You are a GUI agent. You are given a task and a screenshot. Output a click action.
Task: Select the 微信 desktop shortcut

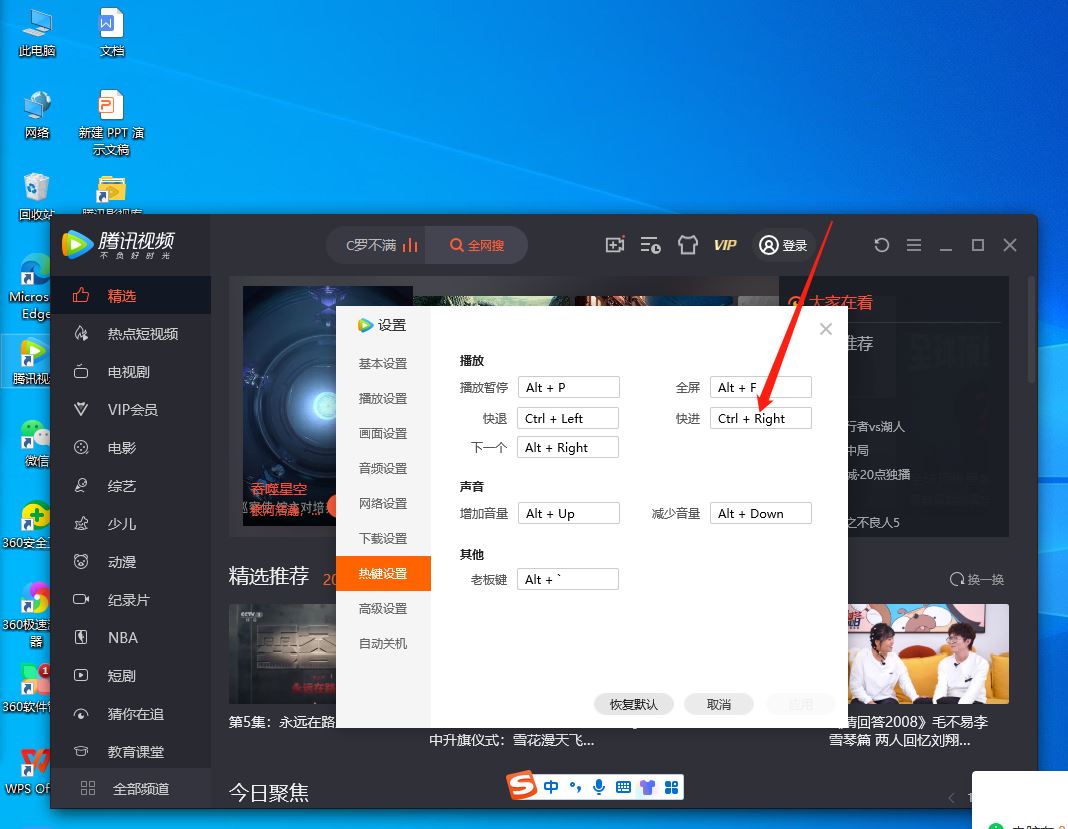click(x=34, y=444)
